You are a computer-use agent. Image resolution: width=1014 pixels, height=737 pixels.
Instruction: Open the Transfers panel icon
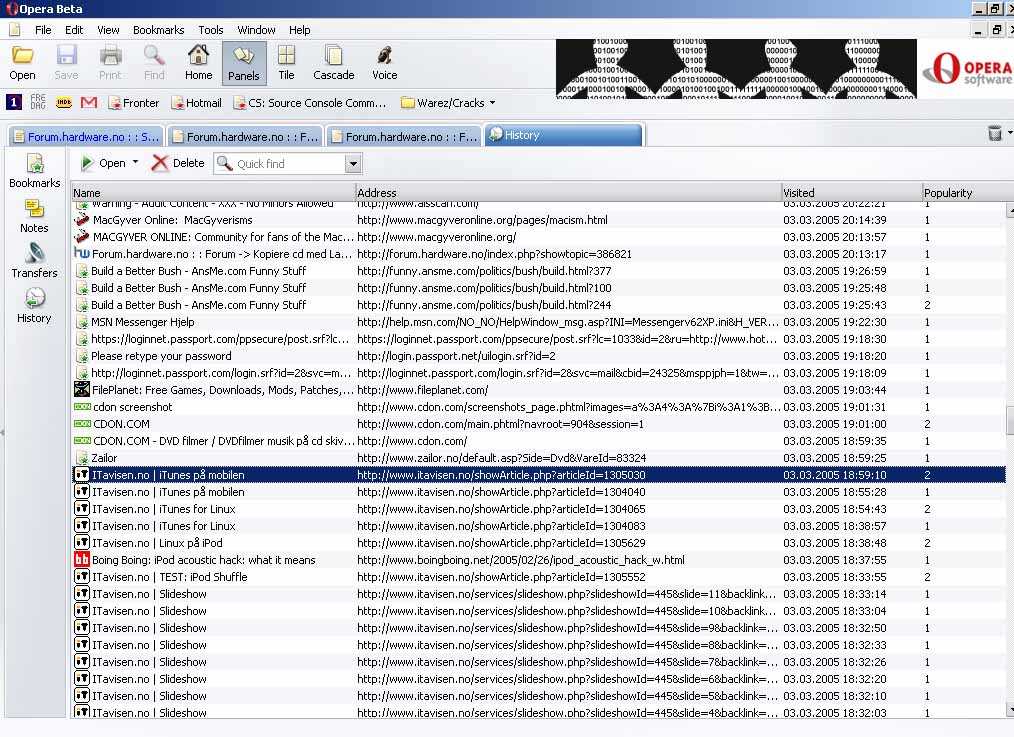coord(34,261)
